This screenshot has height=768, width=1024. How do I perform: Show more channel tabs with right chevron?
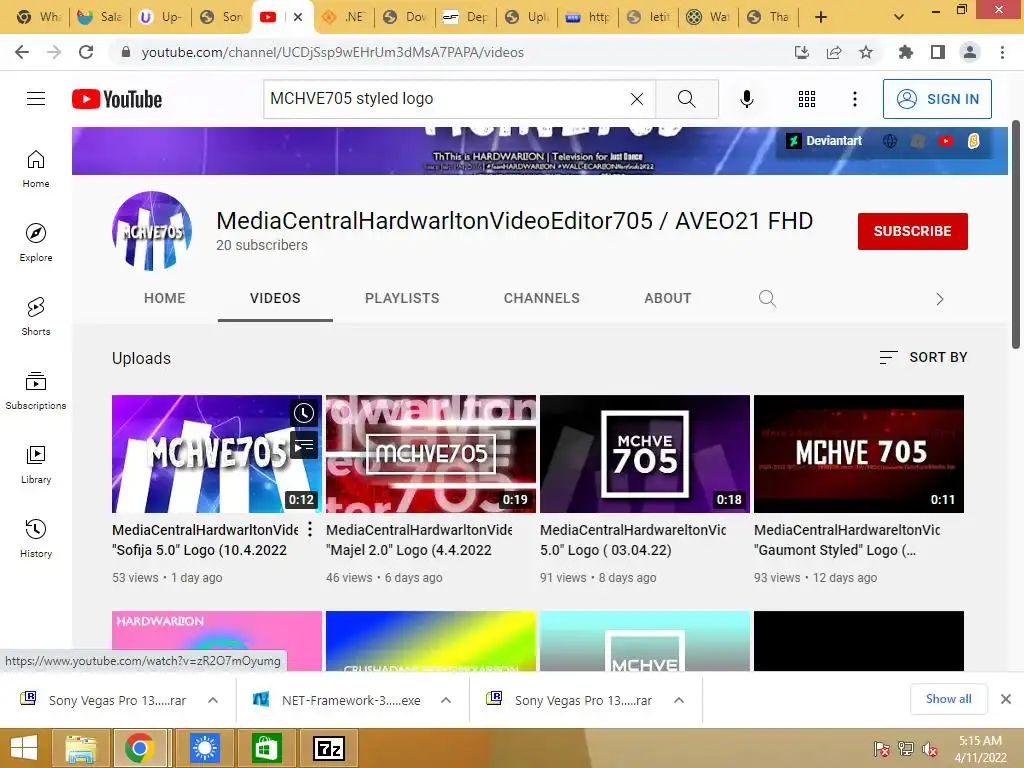pyautogui.click(x=939, y=299)
